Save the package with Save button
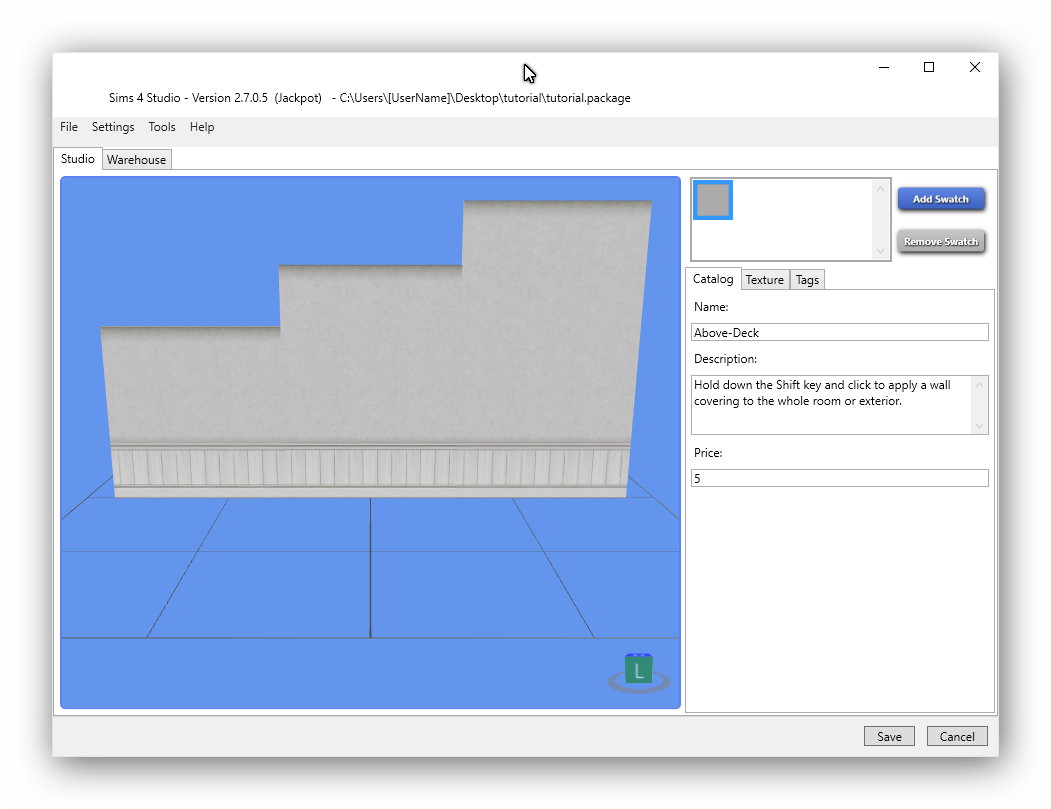 pyautogui.click(x=889, y=736)
